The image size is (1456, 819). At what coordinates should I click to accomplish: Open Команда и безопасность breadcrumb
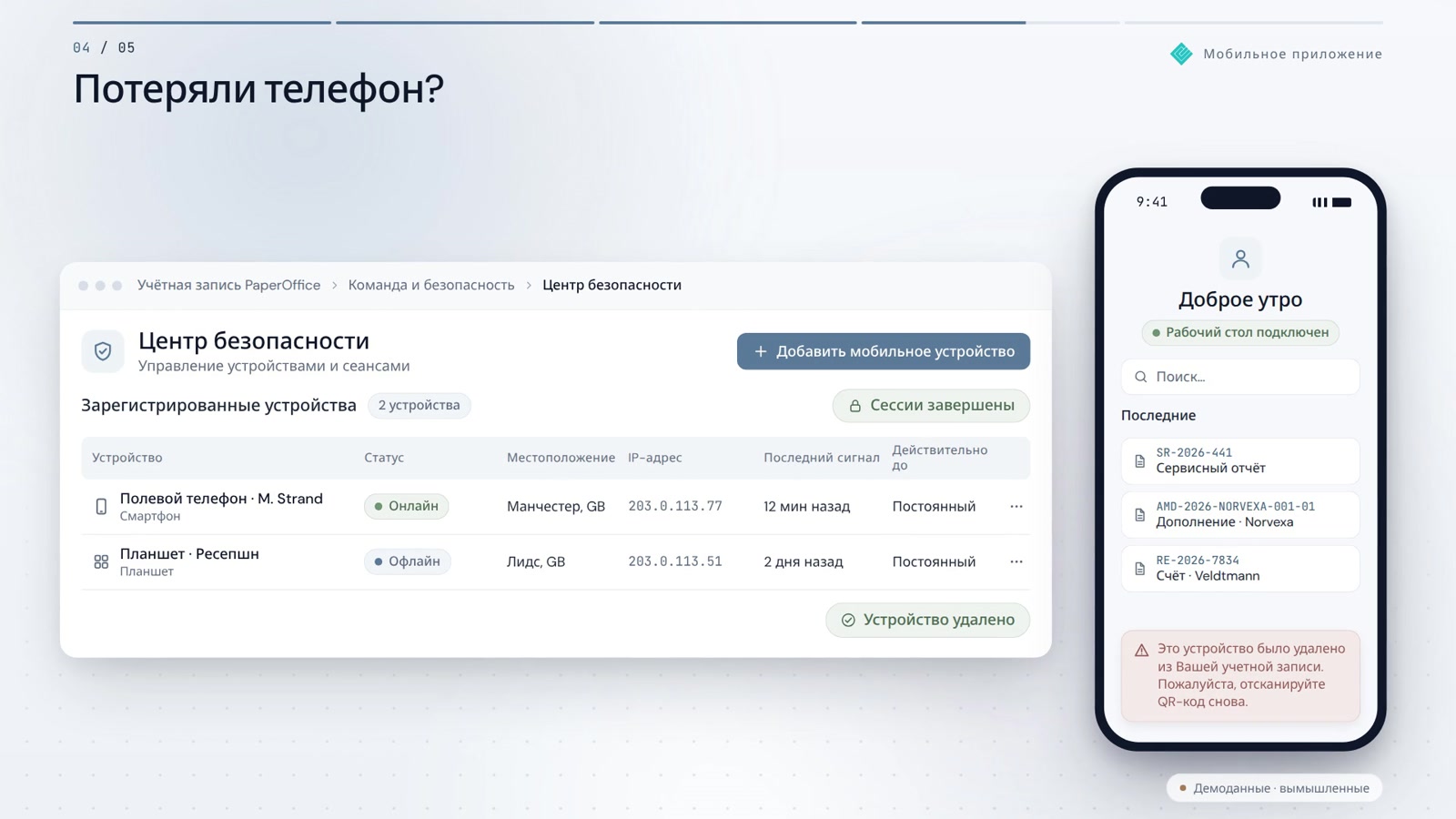click(x=431, y=285)
